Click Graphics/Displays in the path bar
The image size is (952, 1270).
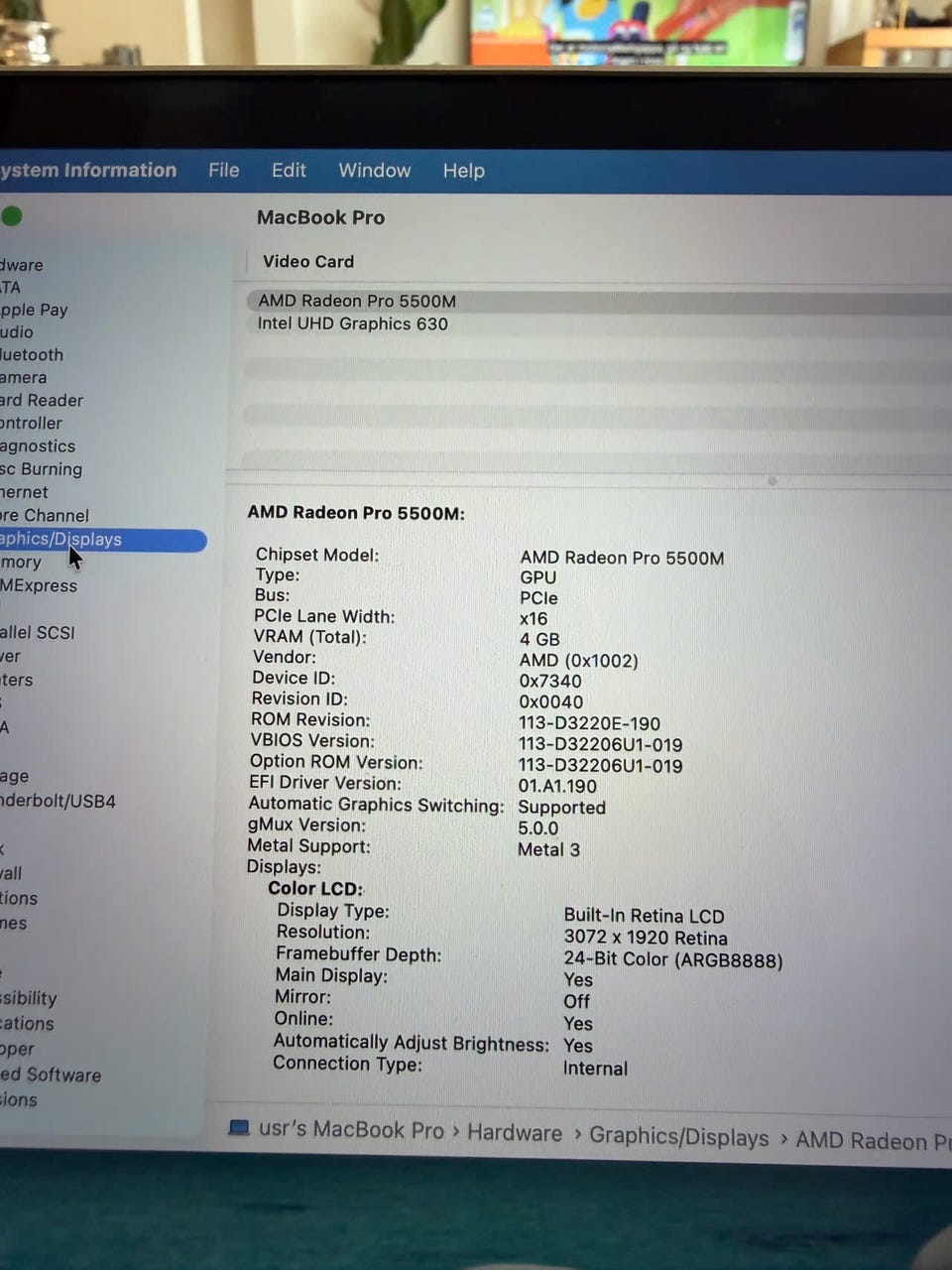pyautogui.click(x=679, y=1137)
